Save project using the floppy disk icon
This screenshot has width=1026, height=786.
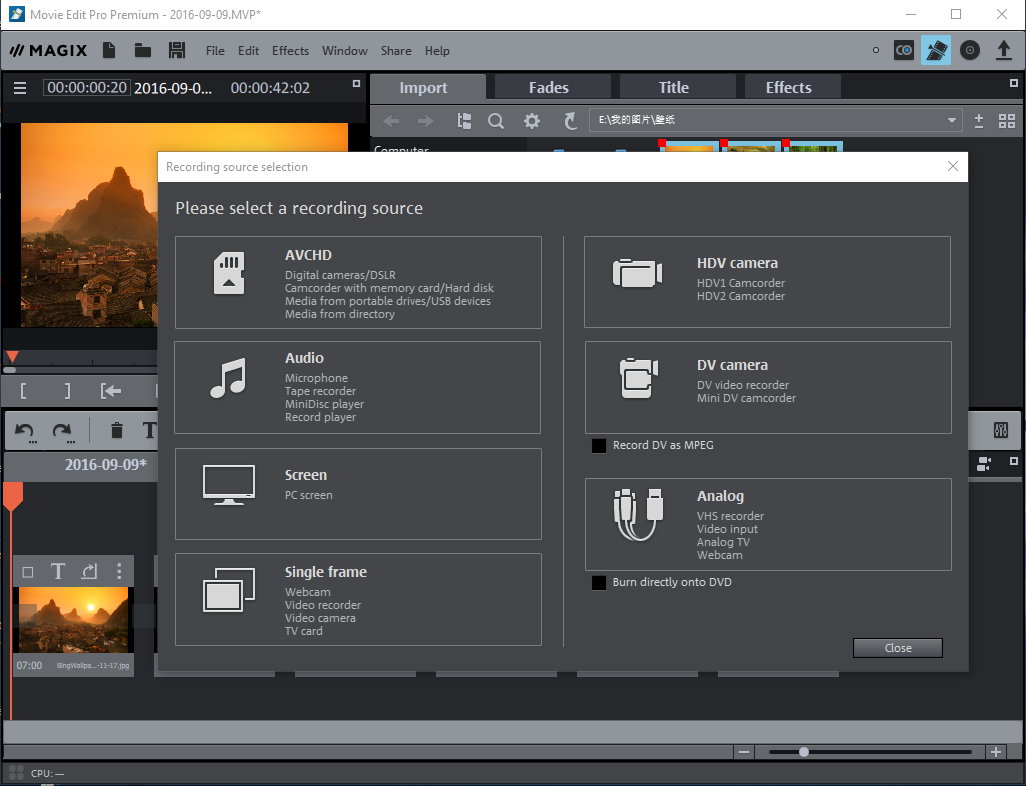coord(177,50)
